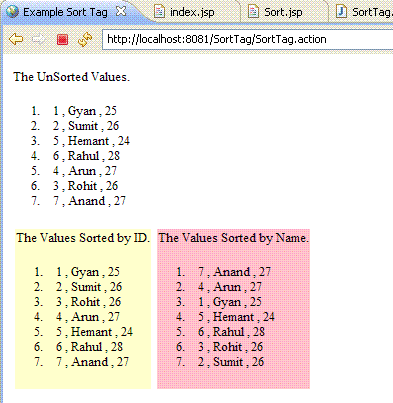Click Anand row in Sorted by ID list
The width and height of the screenshot is (393, 403).
92,362
